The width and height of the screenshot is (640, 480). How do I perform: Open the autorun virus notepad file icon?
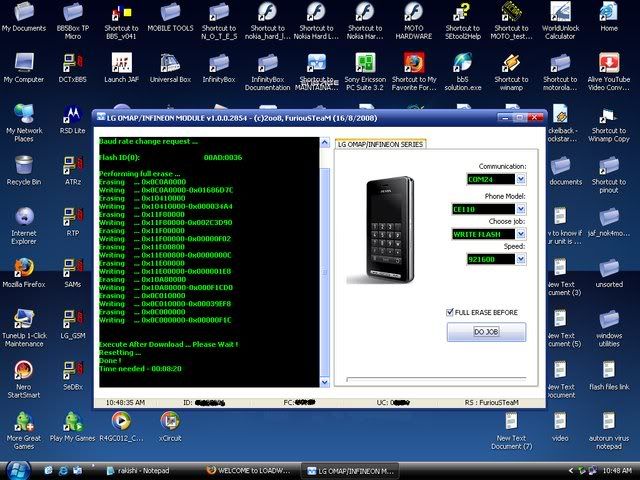[609, 431]
